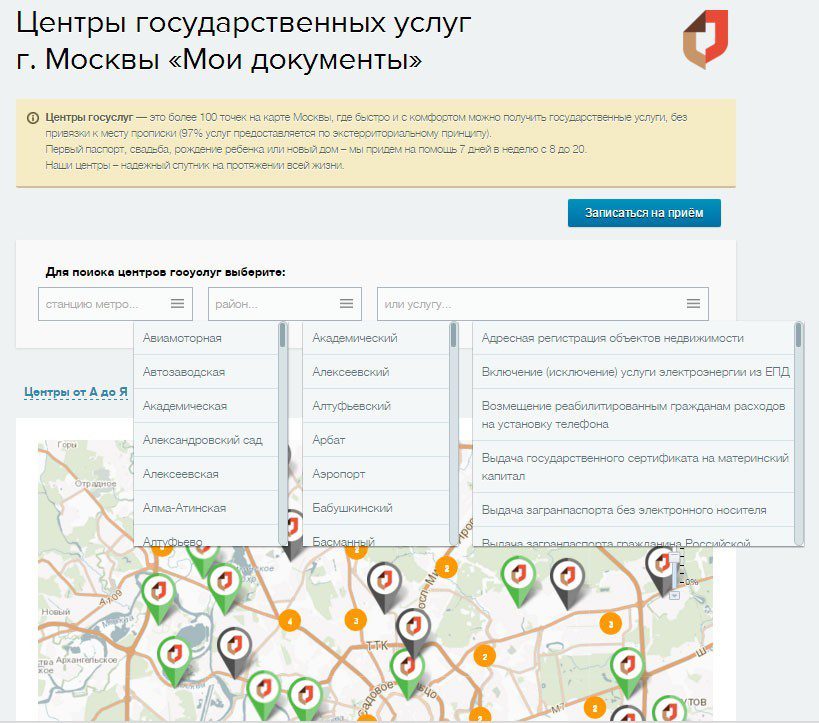The image size is (819, 723).
Task: Select the Алексеевский district
Action: point(376,372)
